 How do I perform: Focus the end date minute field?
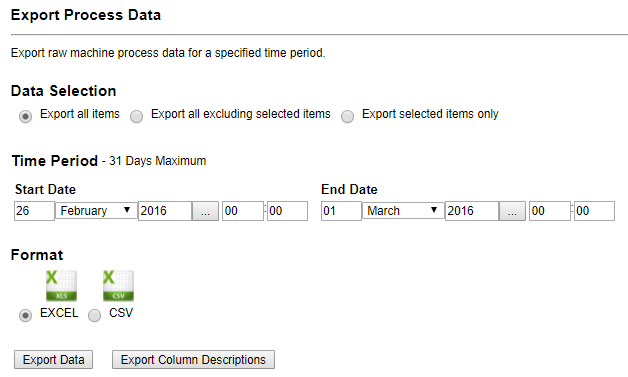tap(594, 211)
